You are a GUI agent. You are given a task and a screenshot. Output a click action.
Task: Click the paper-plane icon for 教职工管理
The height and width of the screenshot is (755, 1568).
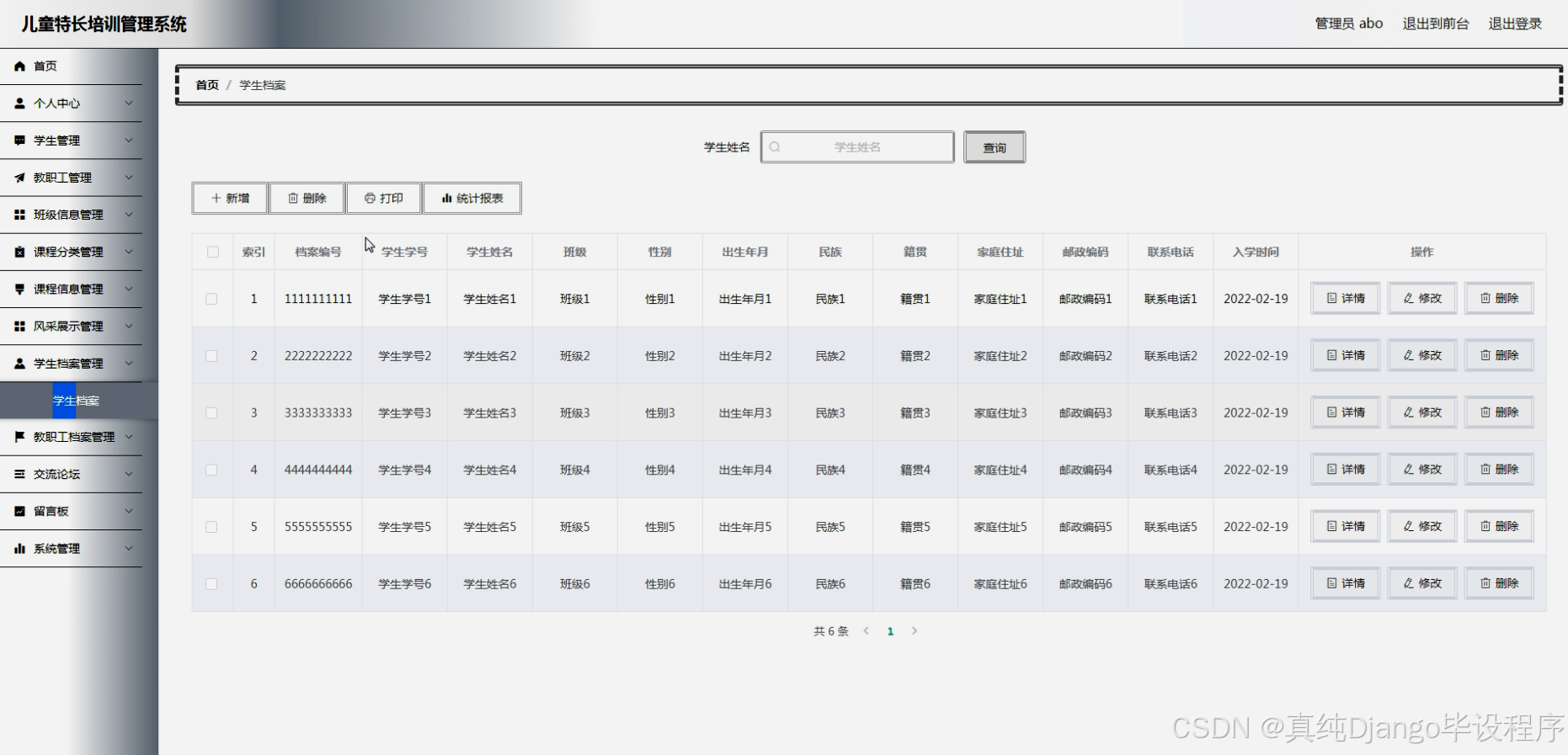[19, 178]
